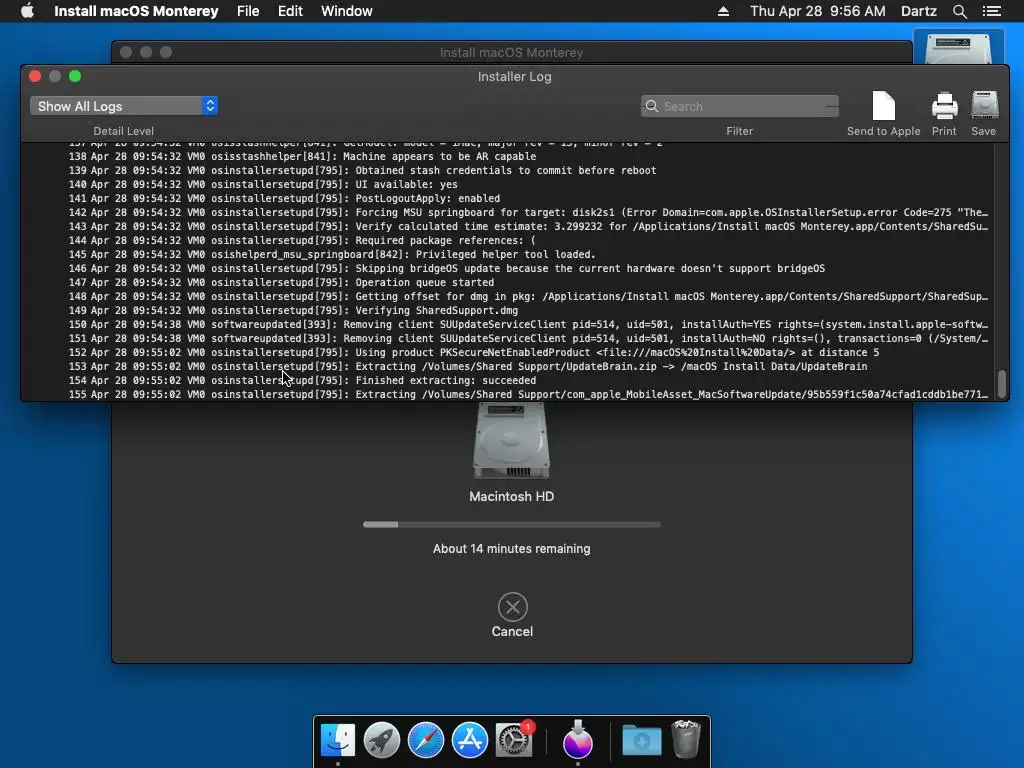
Task: Open Install macOS Monterey app menu
Action: tap(136, 11)
